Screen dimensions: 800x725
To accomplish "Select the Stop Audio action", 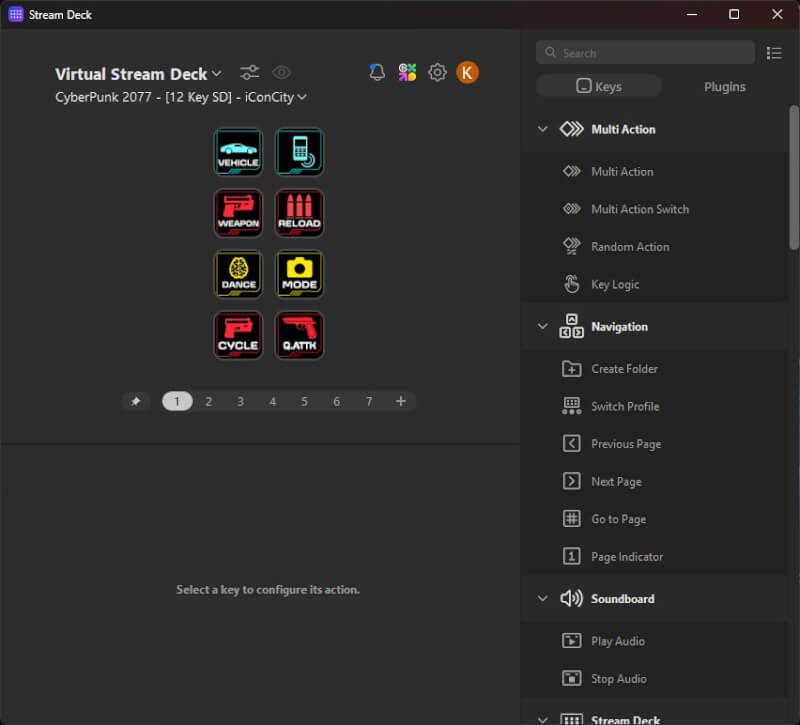I will click(x=655, y=679).
